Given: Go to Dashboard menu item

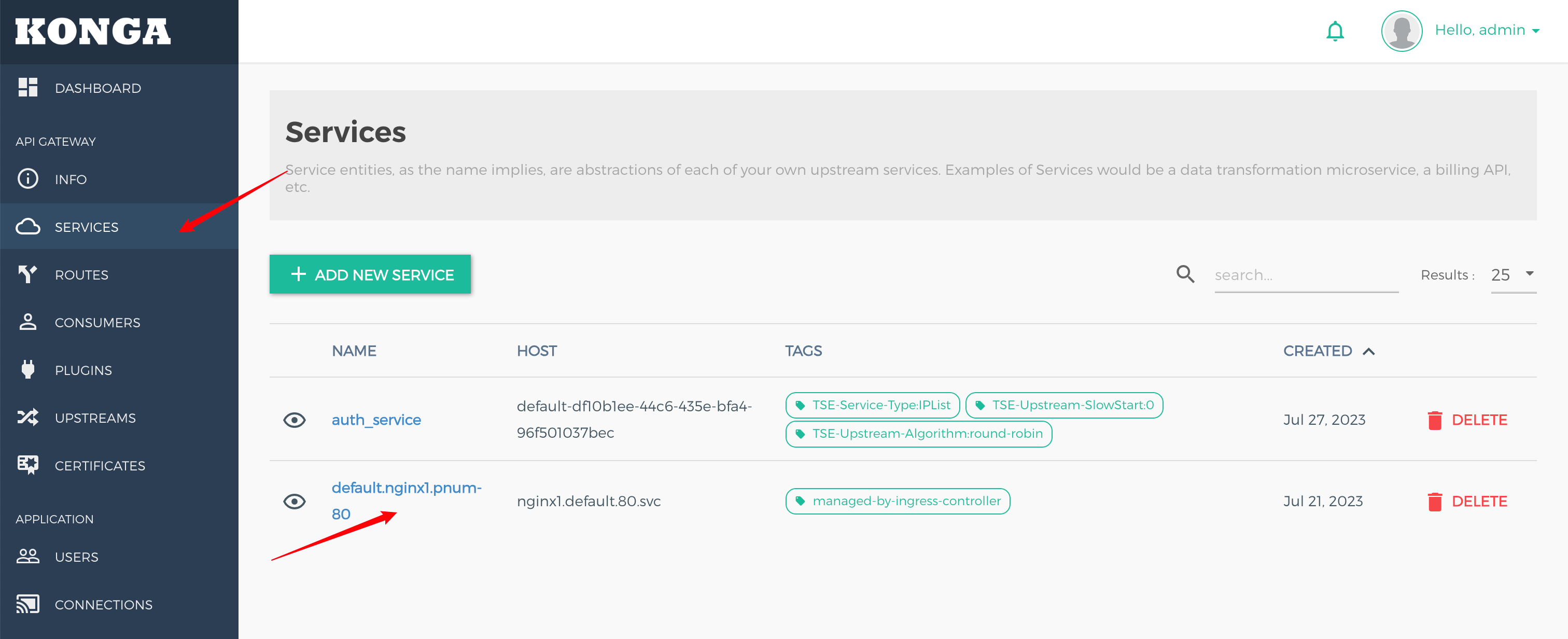Looking at the screenshot, I should click(x=119, y=88).
